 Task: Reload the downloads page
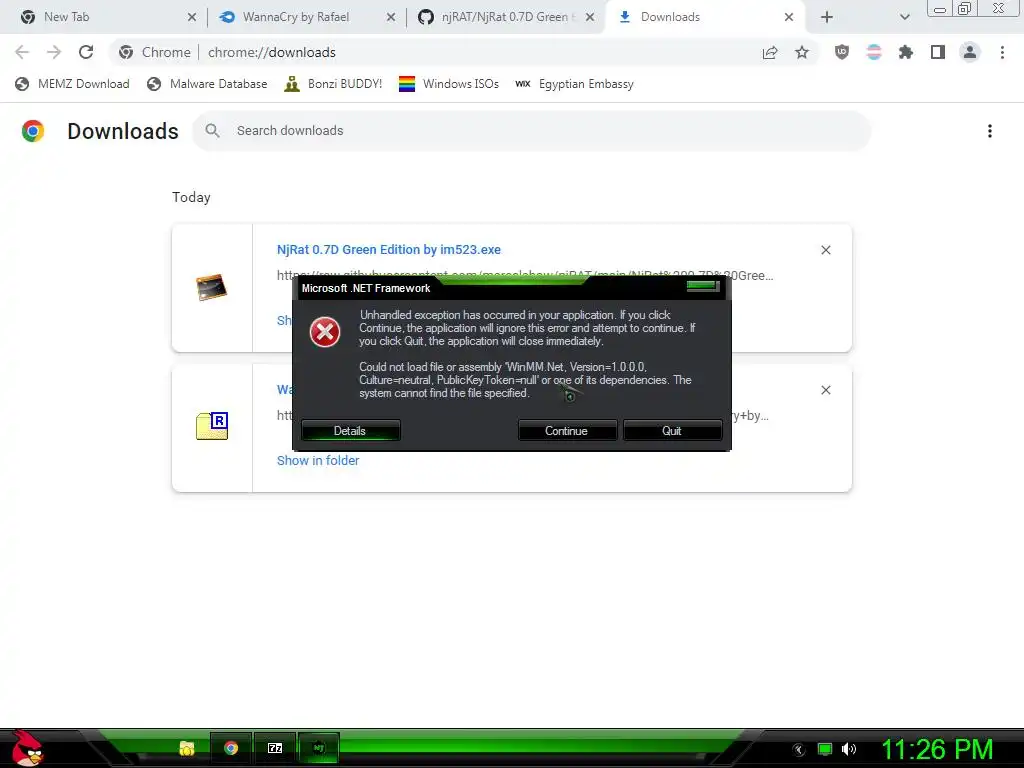pos(86,52)
